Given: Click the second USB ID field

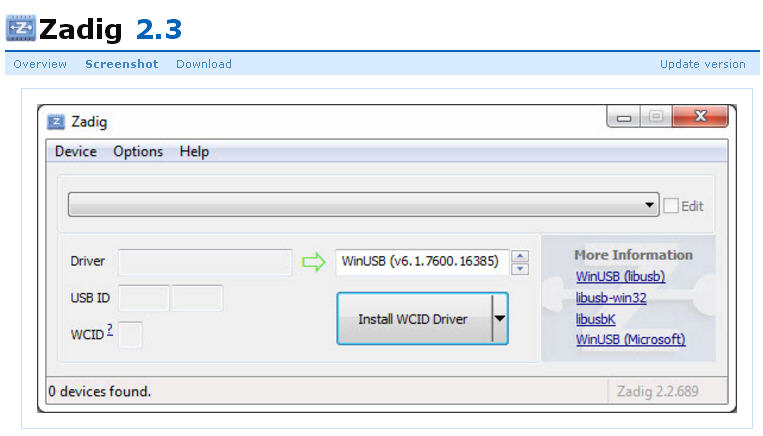Looking at the screenshot, I should pos(197,298).
